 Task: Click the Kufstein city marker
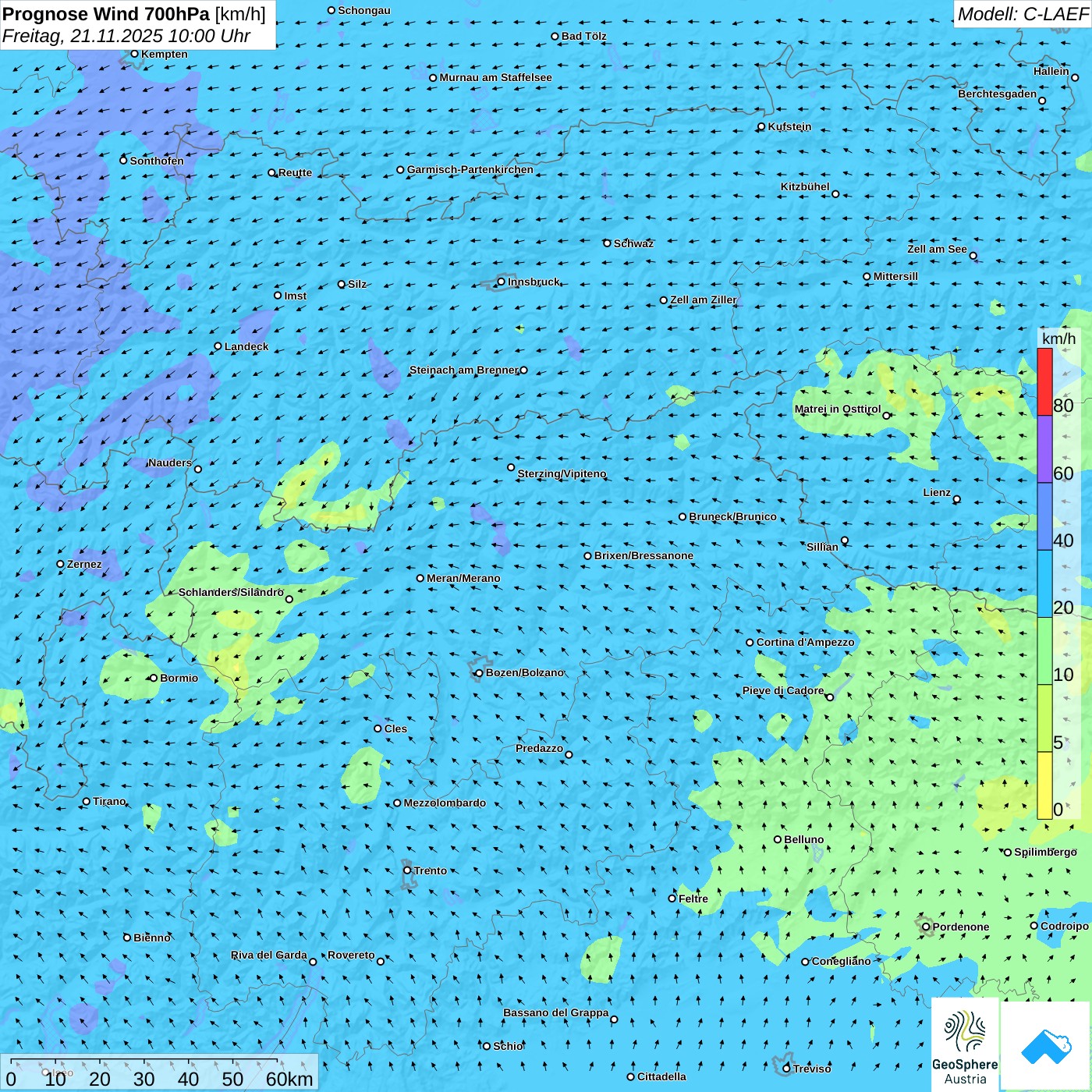click(761, 126)
